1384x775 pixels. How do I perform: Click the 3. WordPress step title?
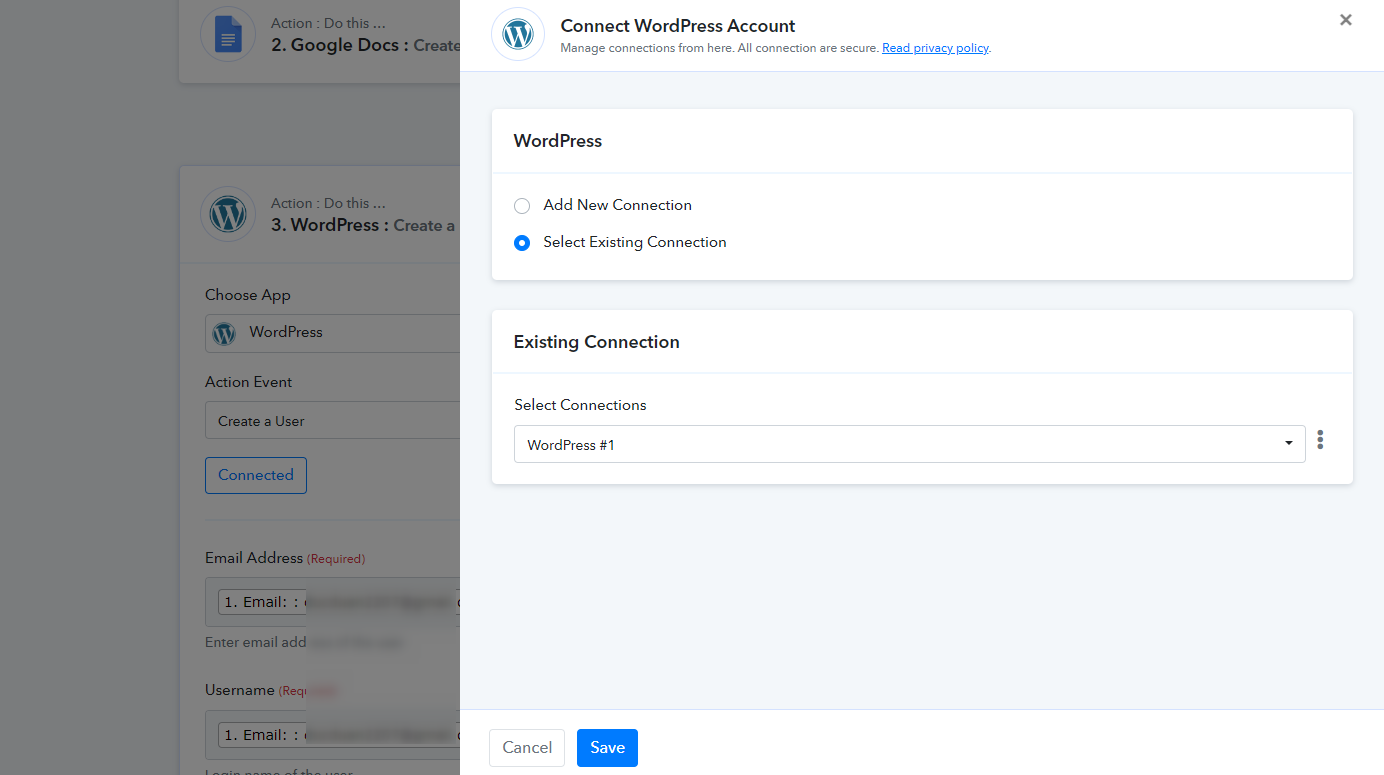tap(363, 225)
